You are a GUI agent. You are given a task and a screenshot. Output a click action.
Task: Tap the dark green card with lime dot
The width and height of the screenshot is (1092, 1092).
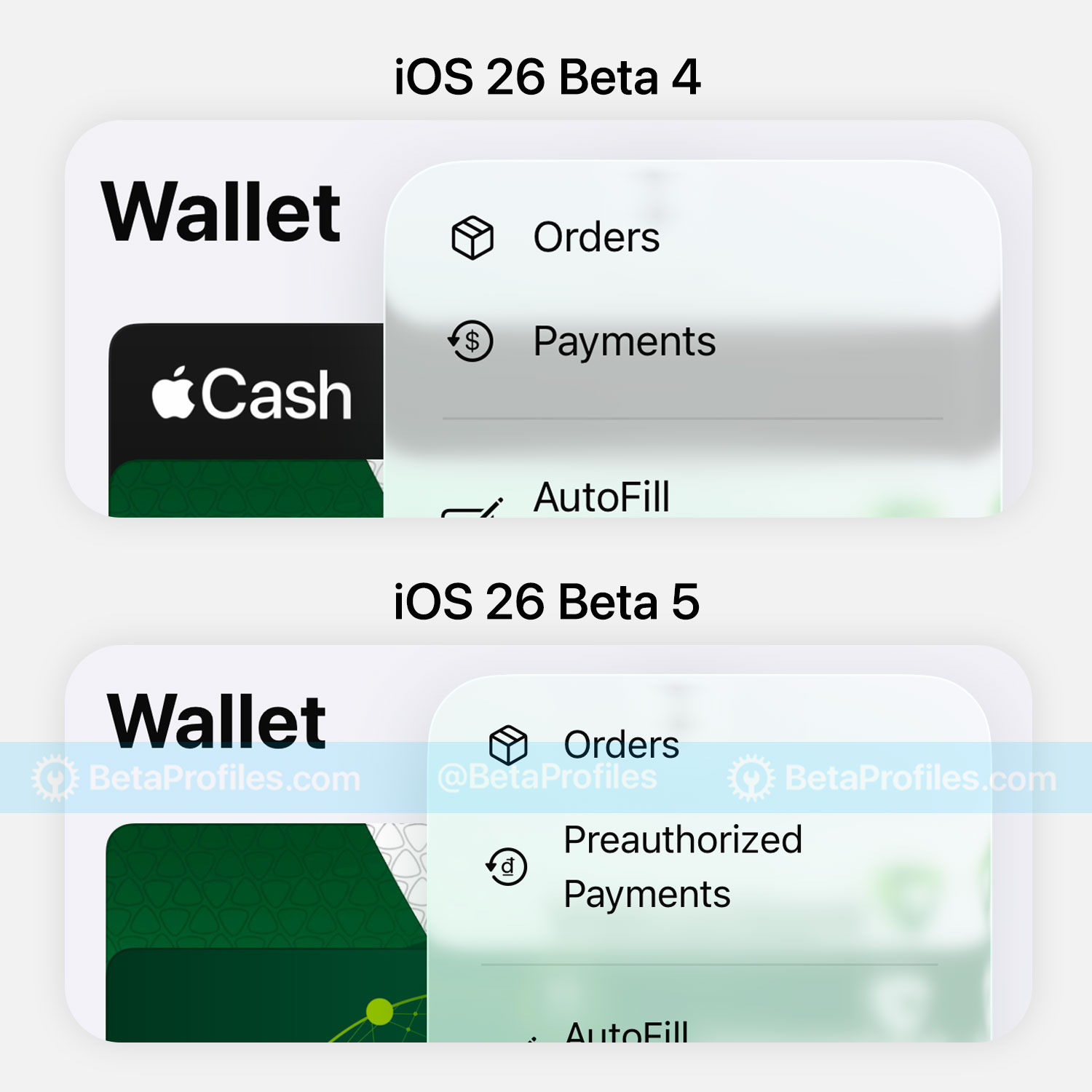(x=266, y=995)
